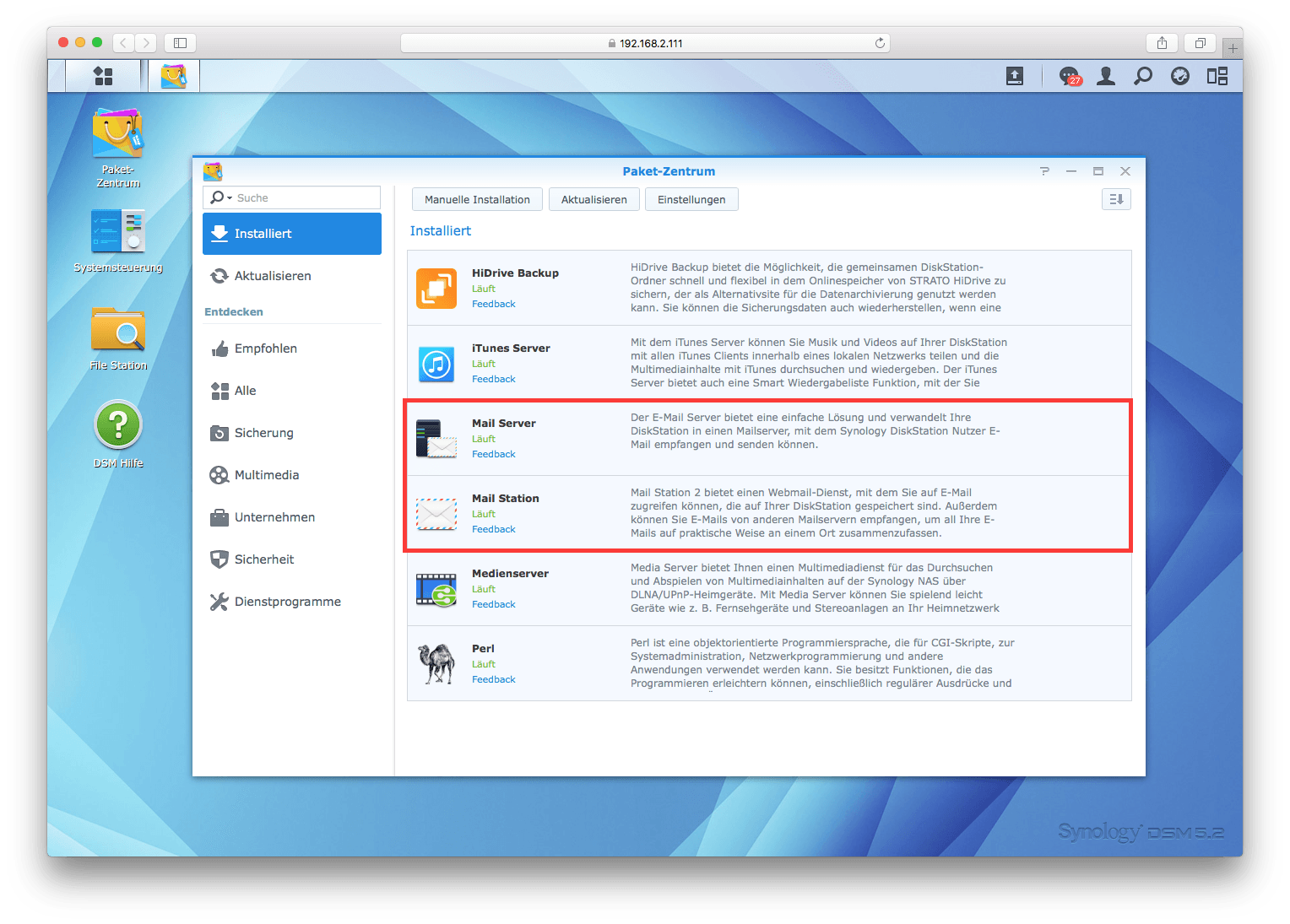Click the Perl title text
The width and height of the screenshot is (1290, 924).
point(483,648)
